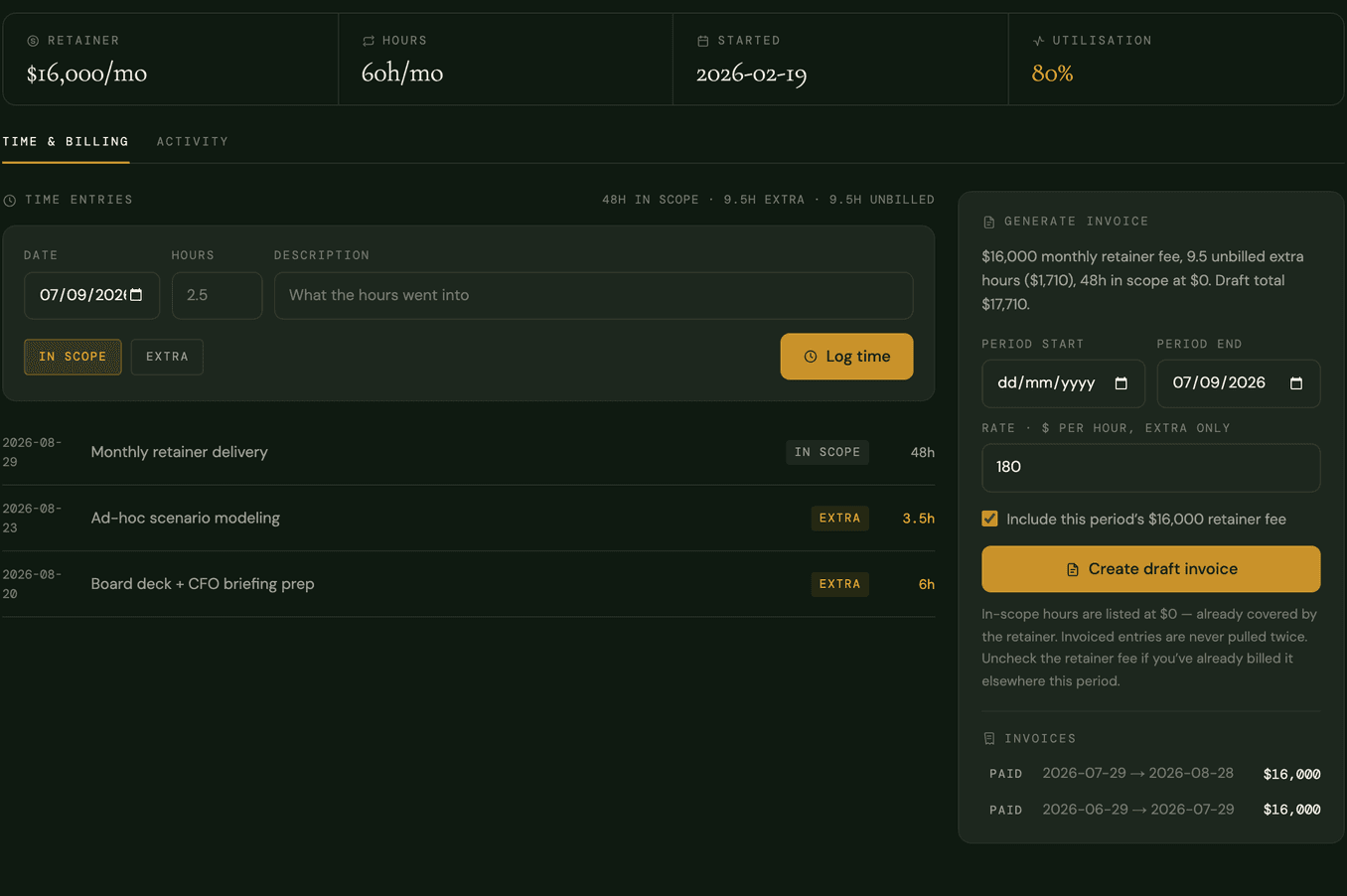Click the Invoices receipt icon

988,739
